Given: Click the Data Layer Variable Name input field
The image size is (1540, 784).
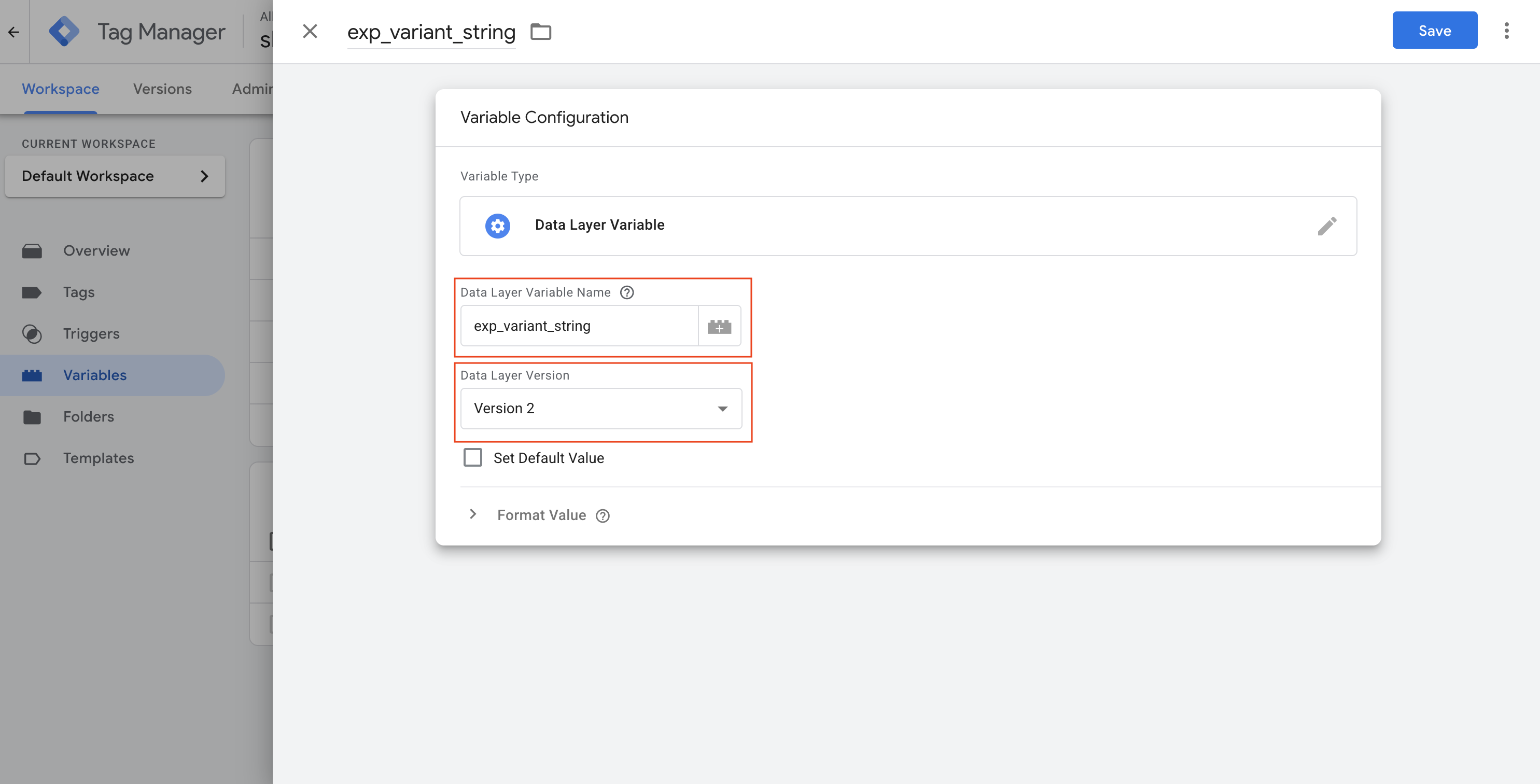Looking at the screenshot, I should pyautogui.click(x=579, y=326).
